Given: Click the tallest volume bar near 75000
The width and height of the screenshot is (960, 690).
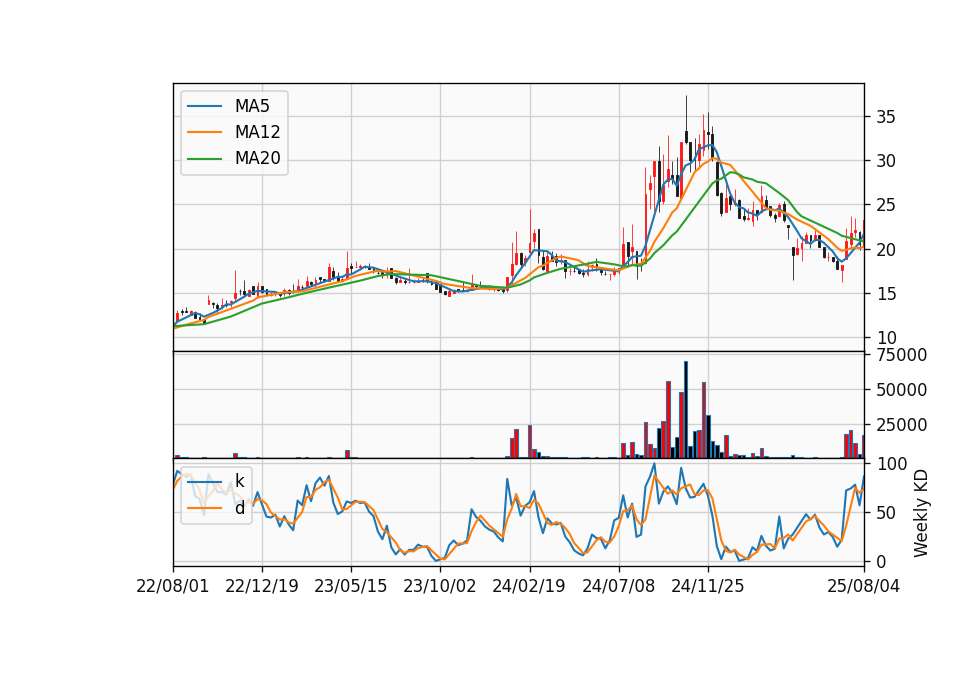Looking at the screenshot, I should point(686,410).
